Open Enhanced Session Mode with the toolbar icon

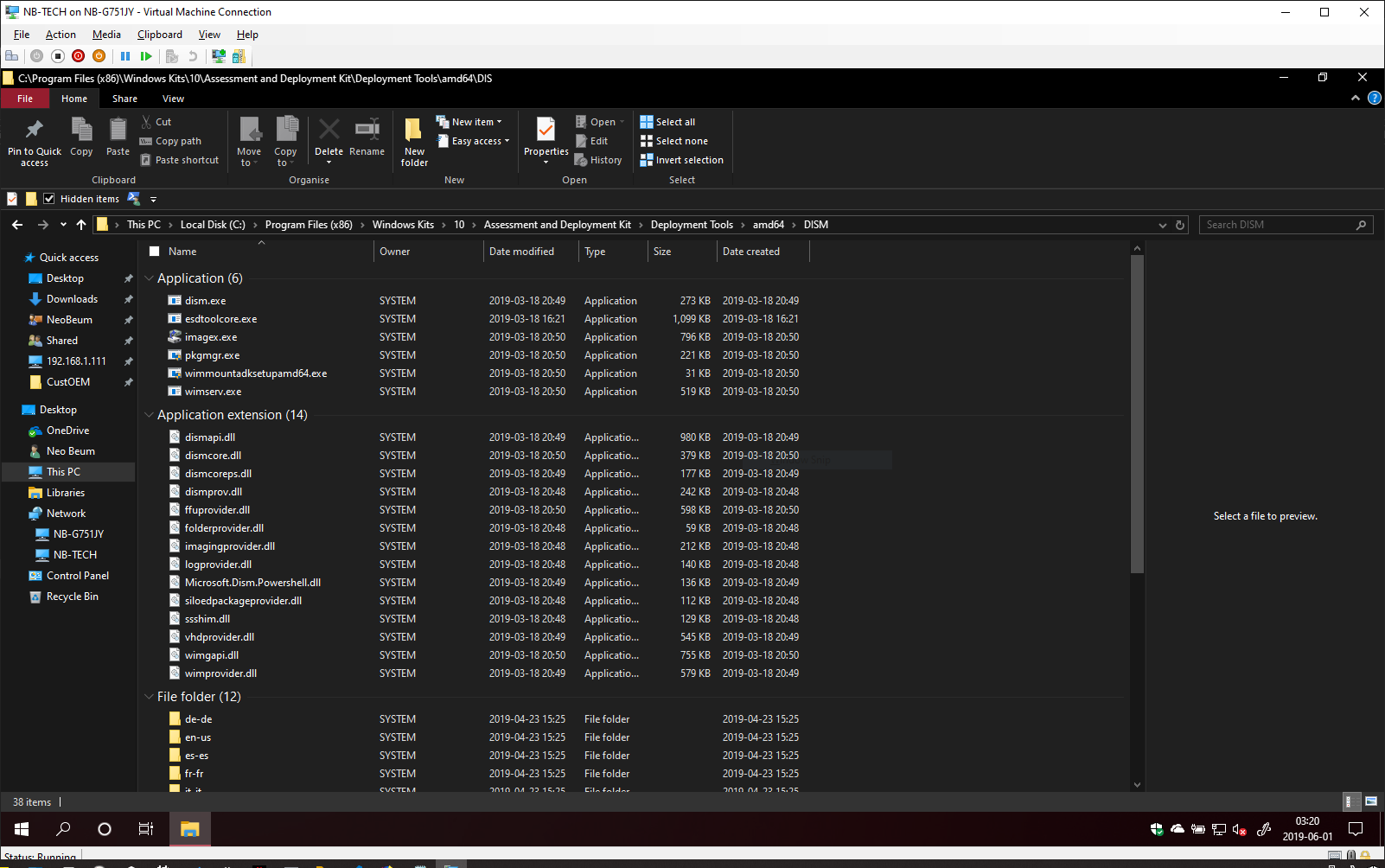point(218,55)
